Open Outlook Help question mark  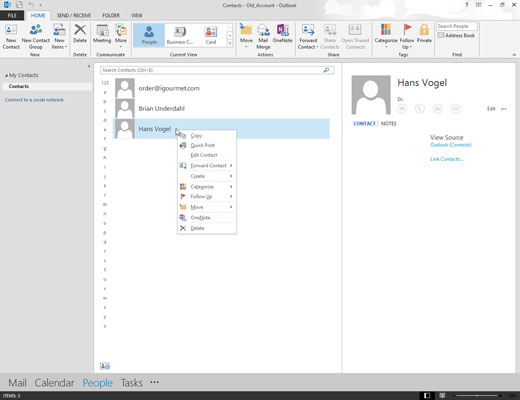467,5
